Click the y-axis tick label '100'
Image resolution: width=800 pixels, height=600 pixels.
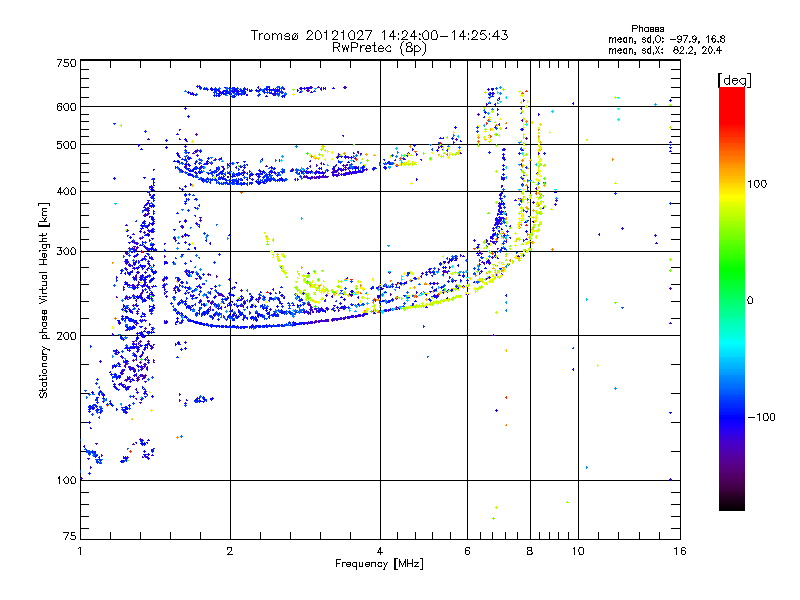pyautogui.click(x=66, y=481)
